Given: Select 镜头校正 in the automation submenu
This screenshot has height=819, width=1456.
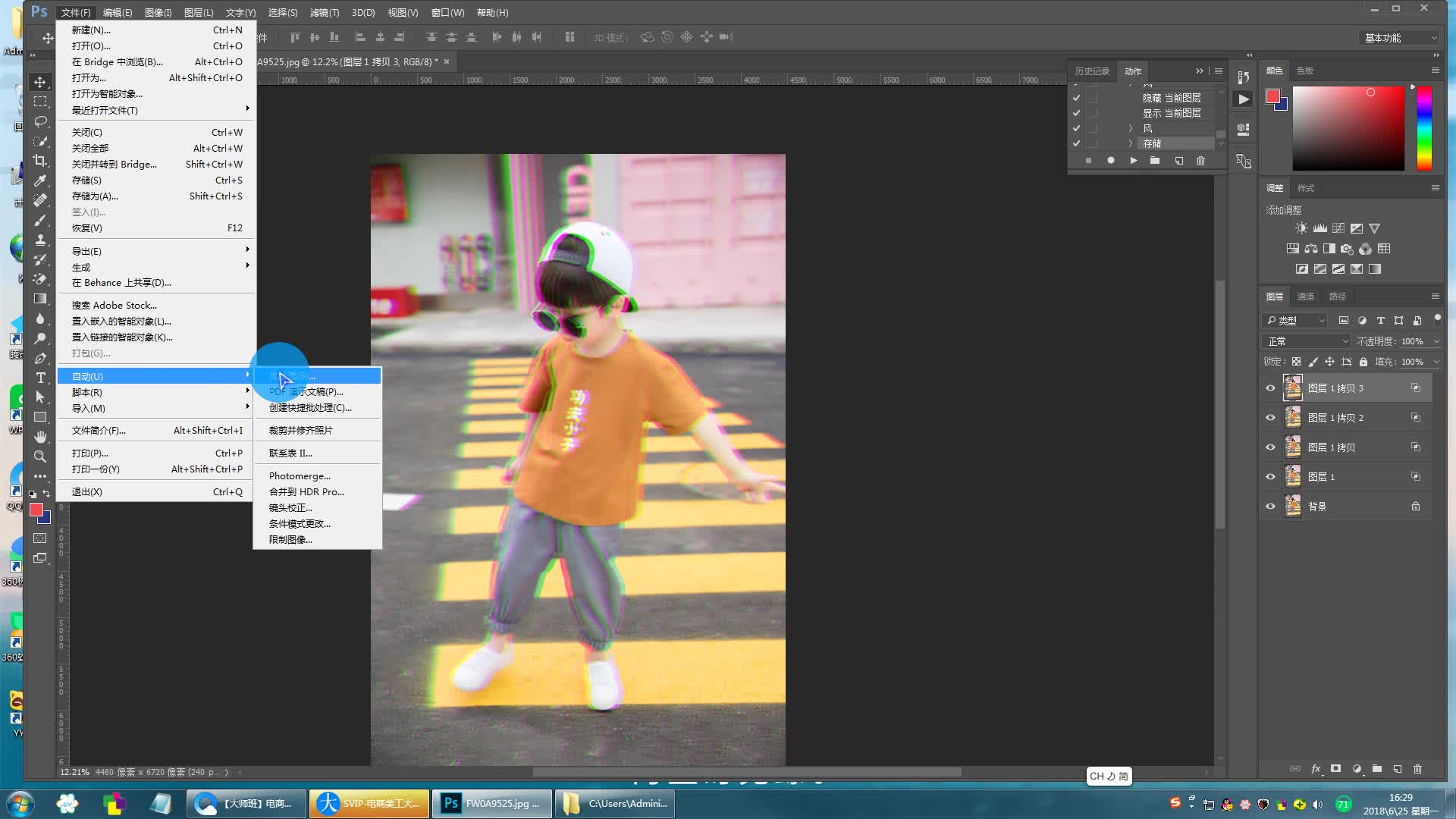Looking at the screenshot, I should click(292, 507).
